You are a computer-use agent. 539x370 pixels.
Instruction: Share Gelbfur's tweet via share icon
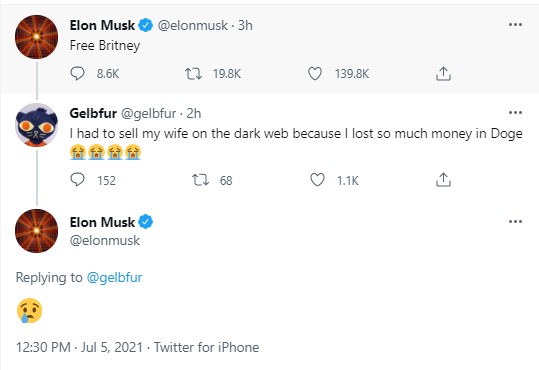click(443, 179)
